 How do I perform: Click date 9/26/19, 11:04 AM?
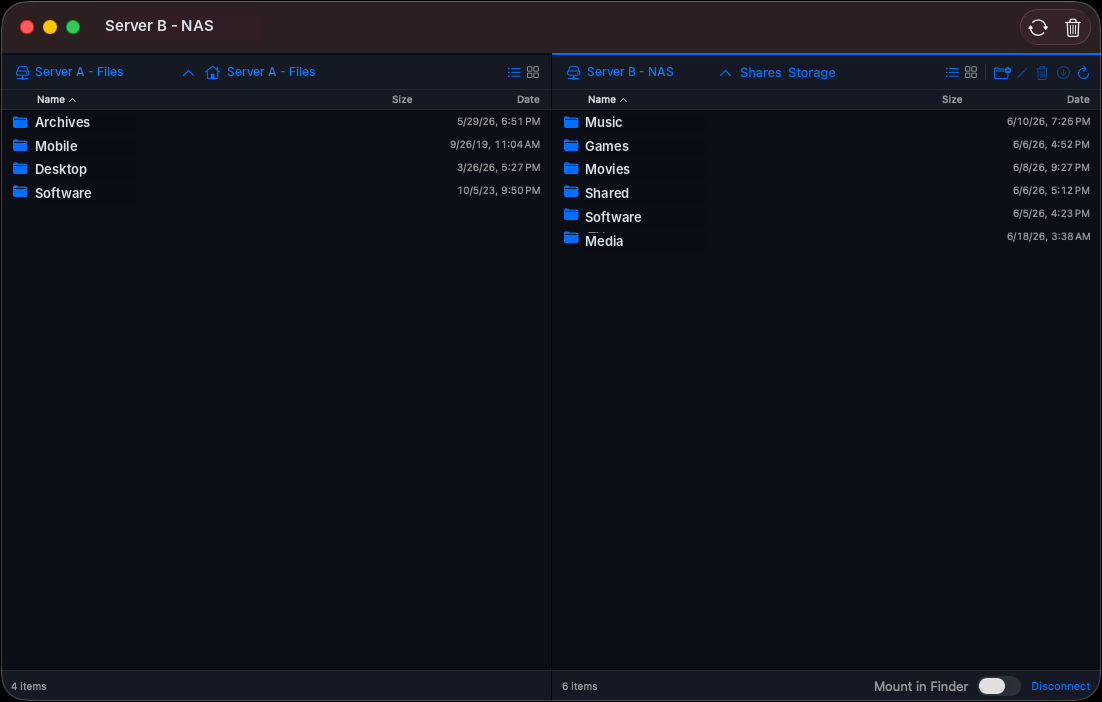[x=495, y=145]
